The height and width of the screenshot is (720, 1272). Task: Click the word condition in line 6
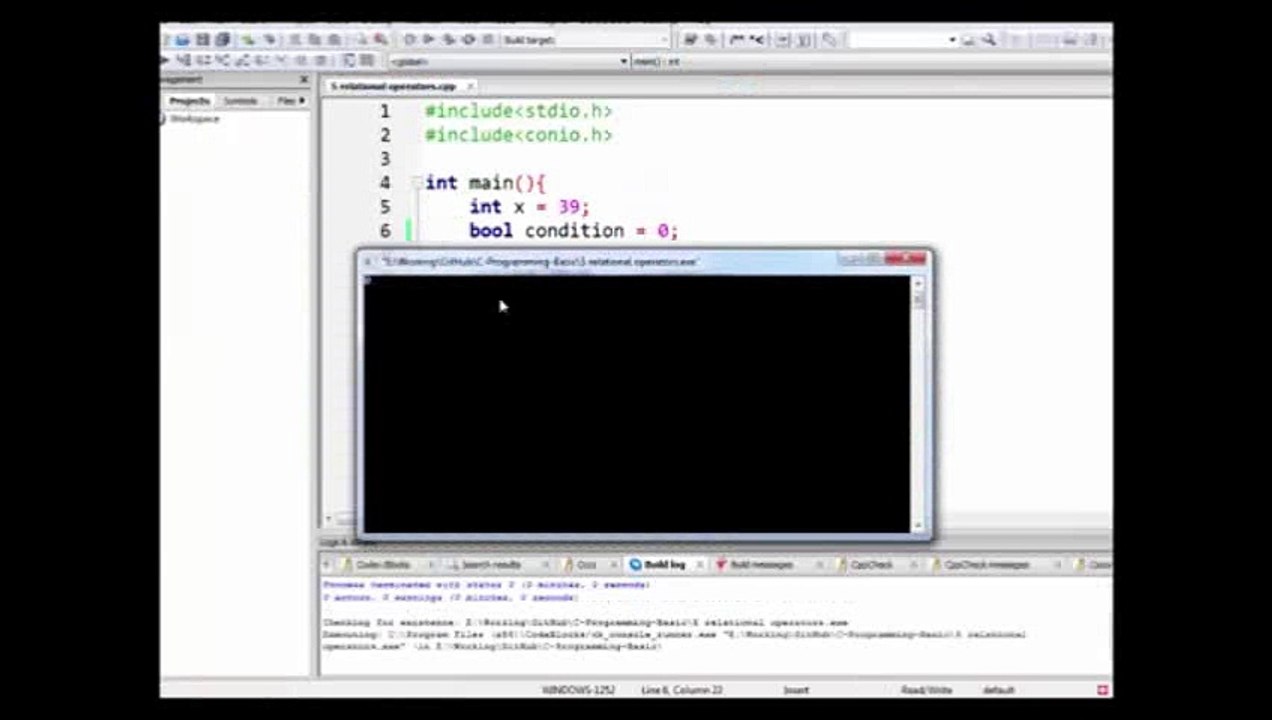(x=574, y=231)
